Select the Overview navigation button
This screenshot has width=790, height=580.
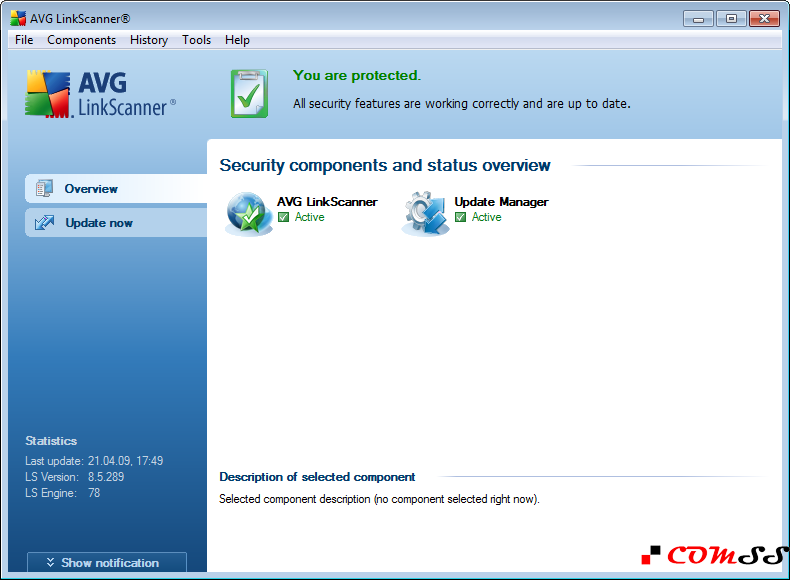coord(115,189)
